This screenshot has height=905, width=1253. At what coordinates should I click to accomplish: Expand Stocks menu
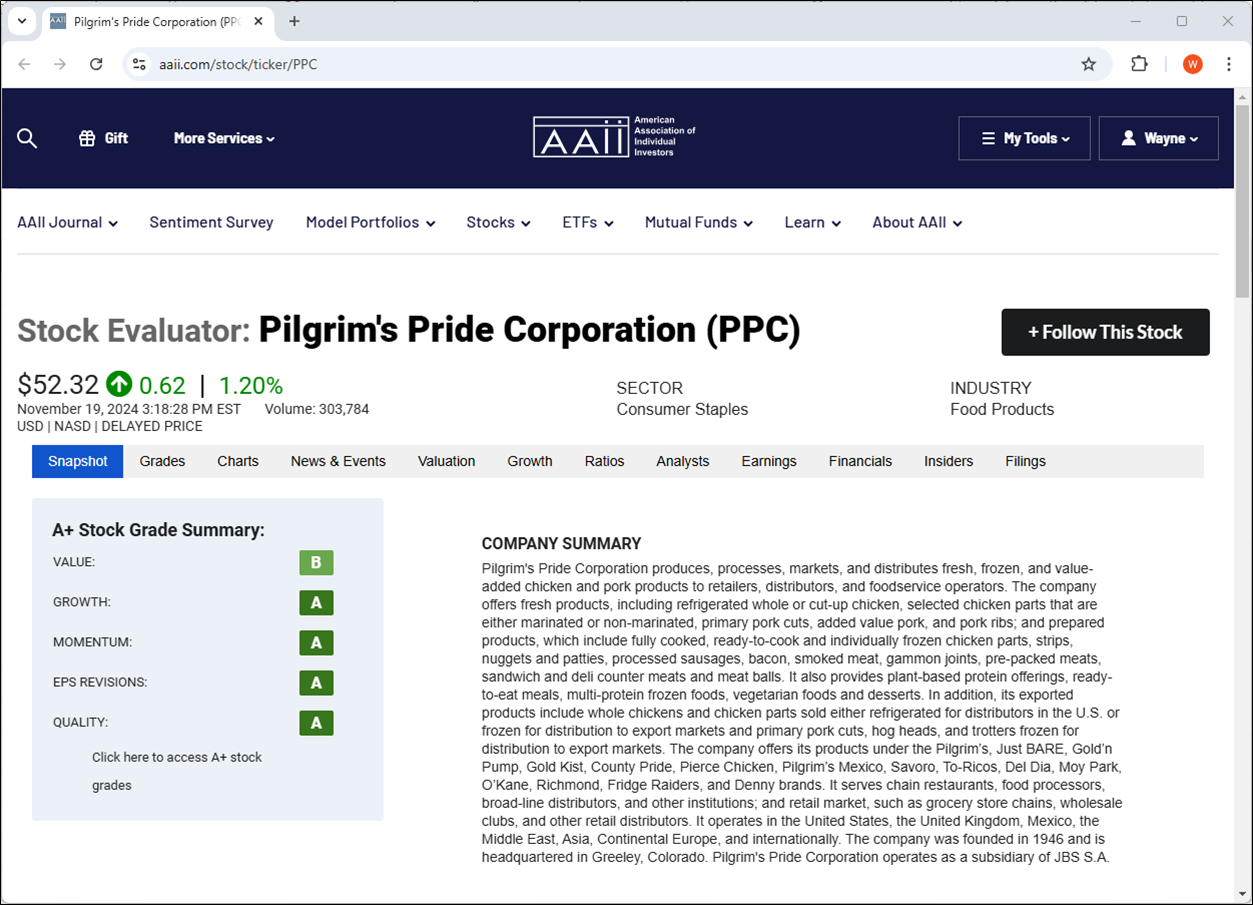[498, 223]
